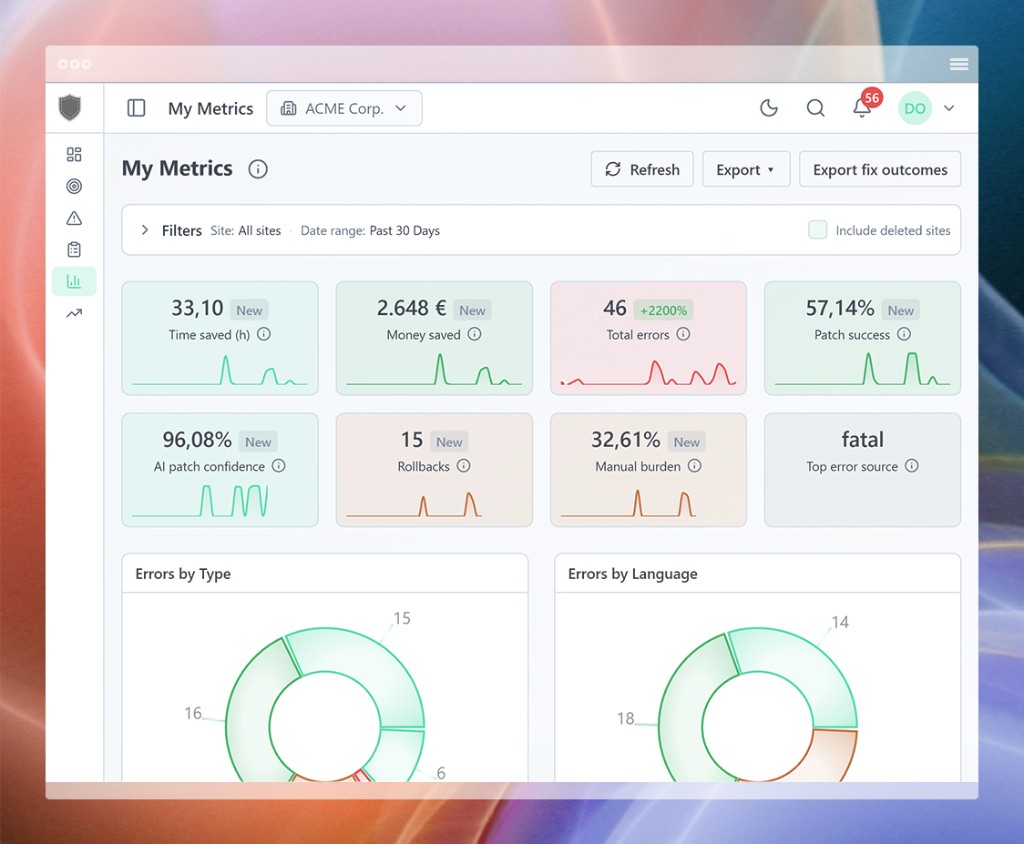Toggle the sidebar panel icon
This screenshot has width=1024, height=844.
[x=136, y=108]
